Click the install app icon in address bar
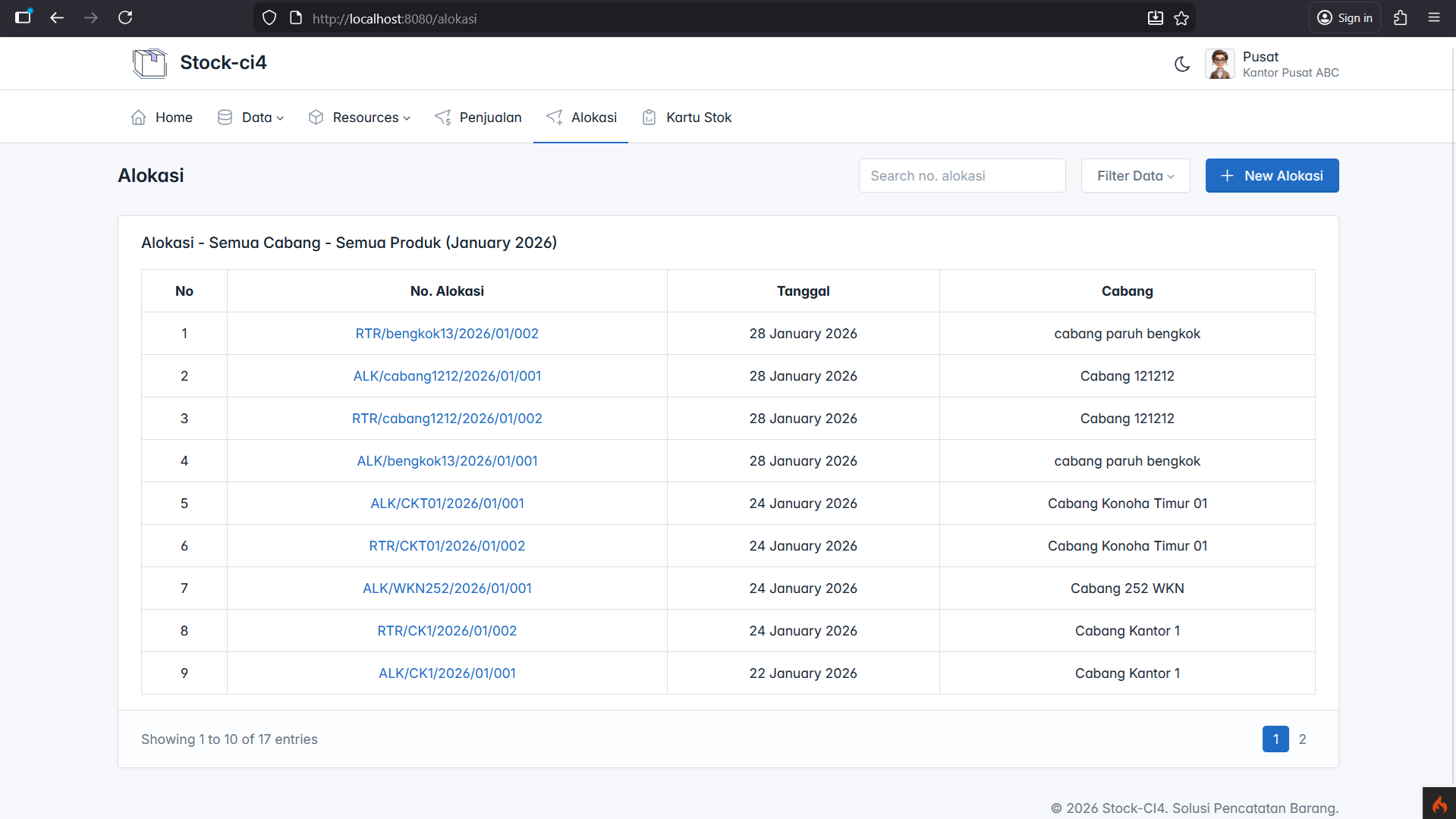 [1155, 18]
